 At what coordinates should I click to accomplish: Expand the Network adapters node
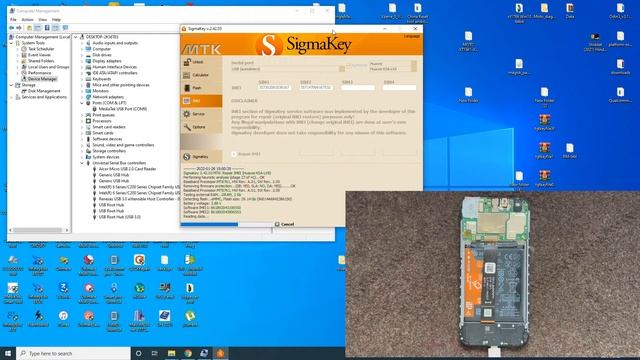[x=82, y=97]
